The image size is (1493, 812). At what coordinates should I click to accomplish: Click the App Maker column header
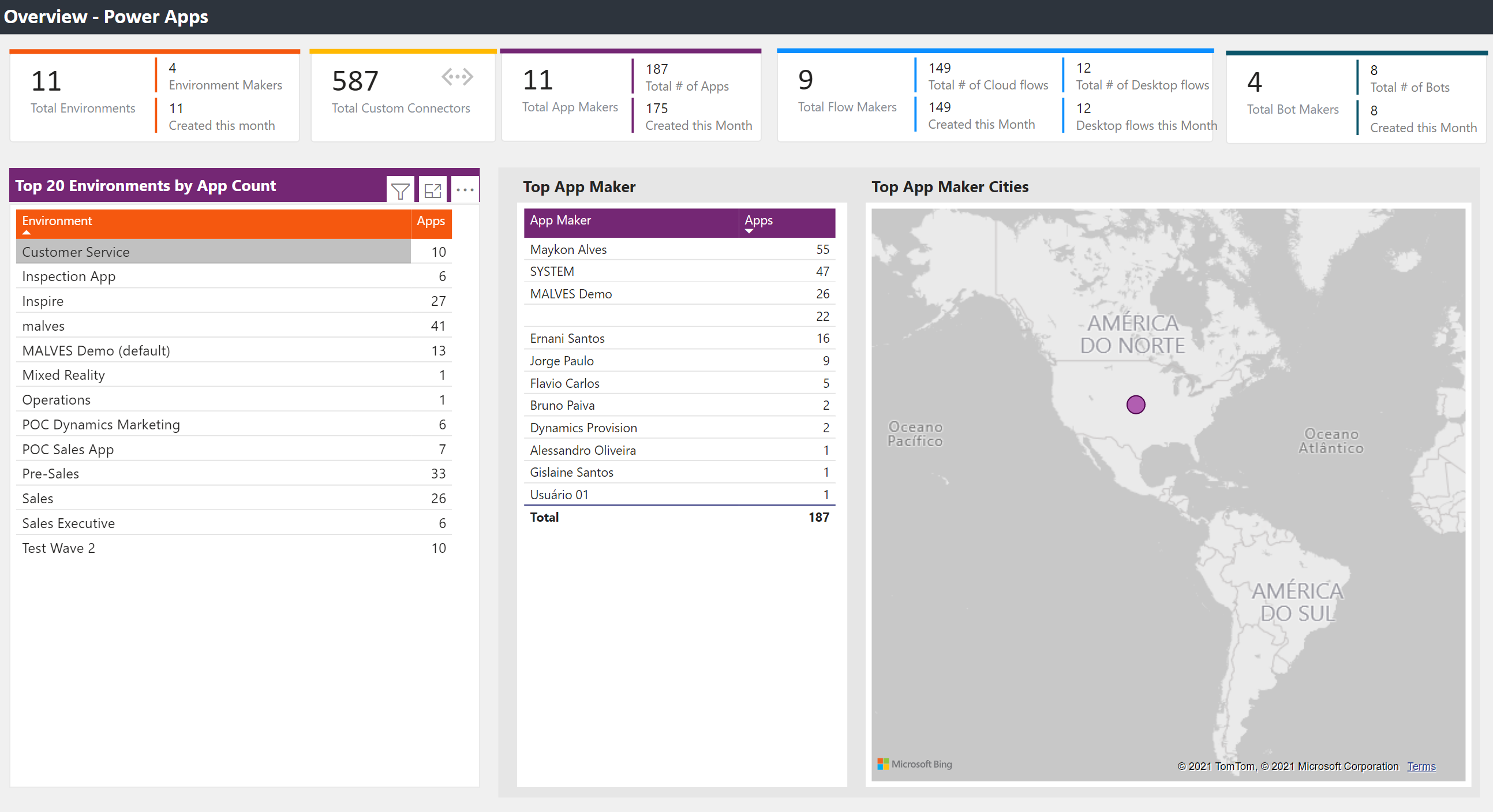pos(560,220)
